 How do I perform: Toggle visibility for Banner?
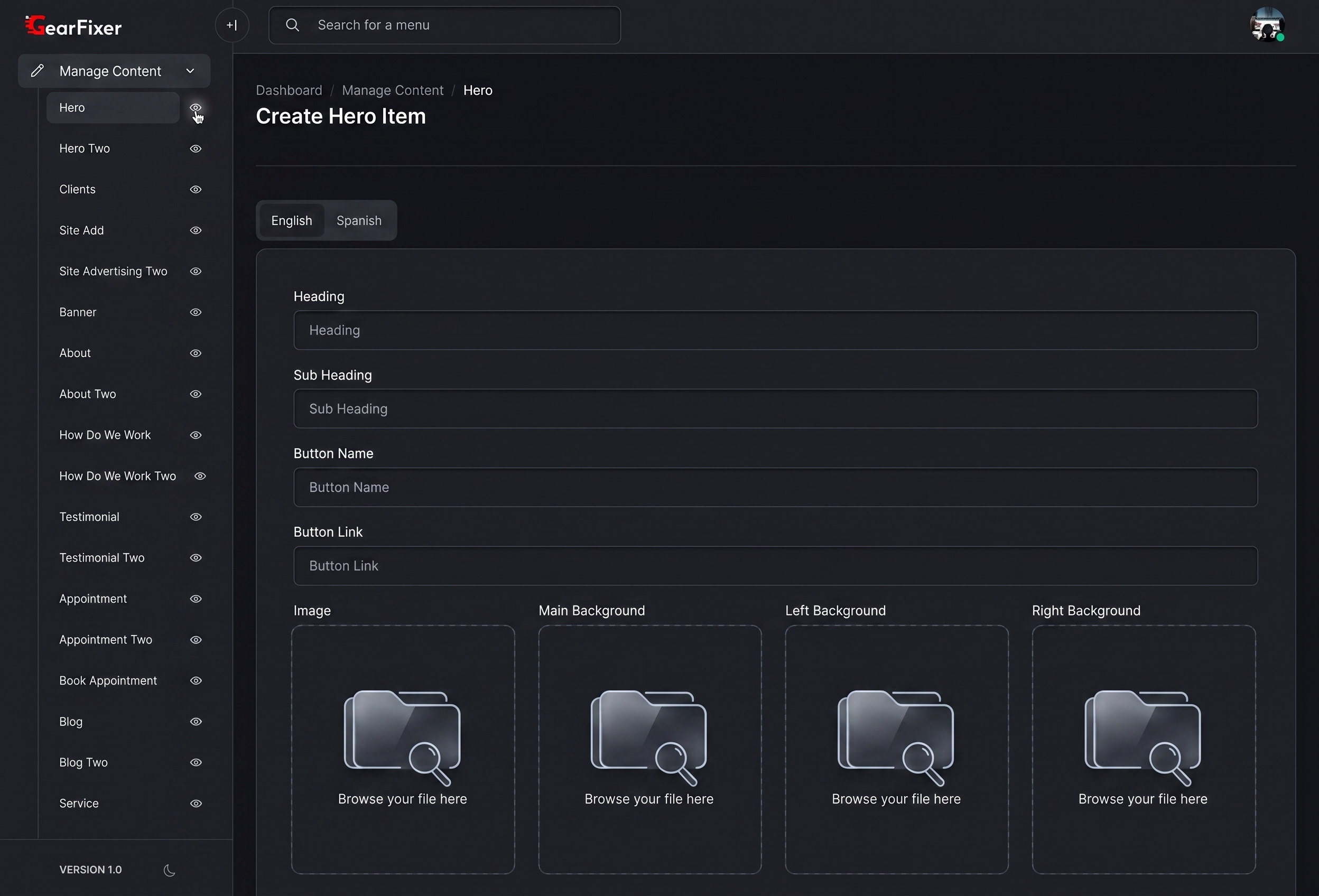point(195,312)
